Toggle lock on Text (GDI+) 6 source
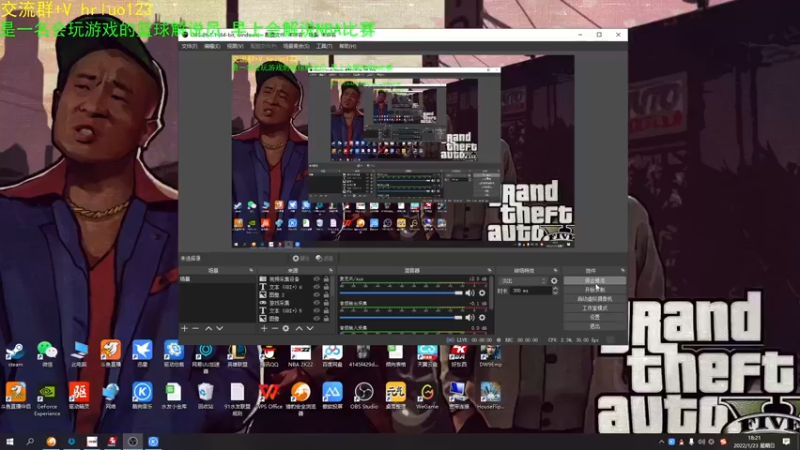This screenshot has width=800, height=450. (x=326, y=287)
